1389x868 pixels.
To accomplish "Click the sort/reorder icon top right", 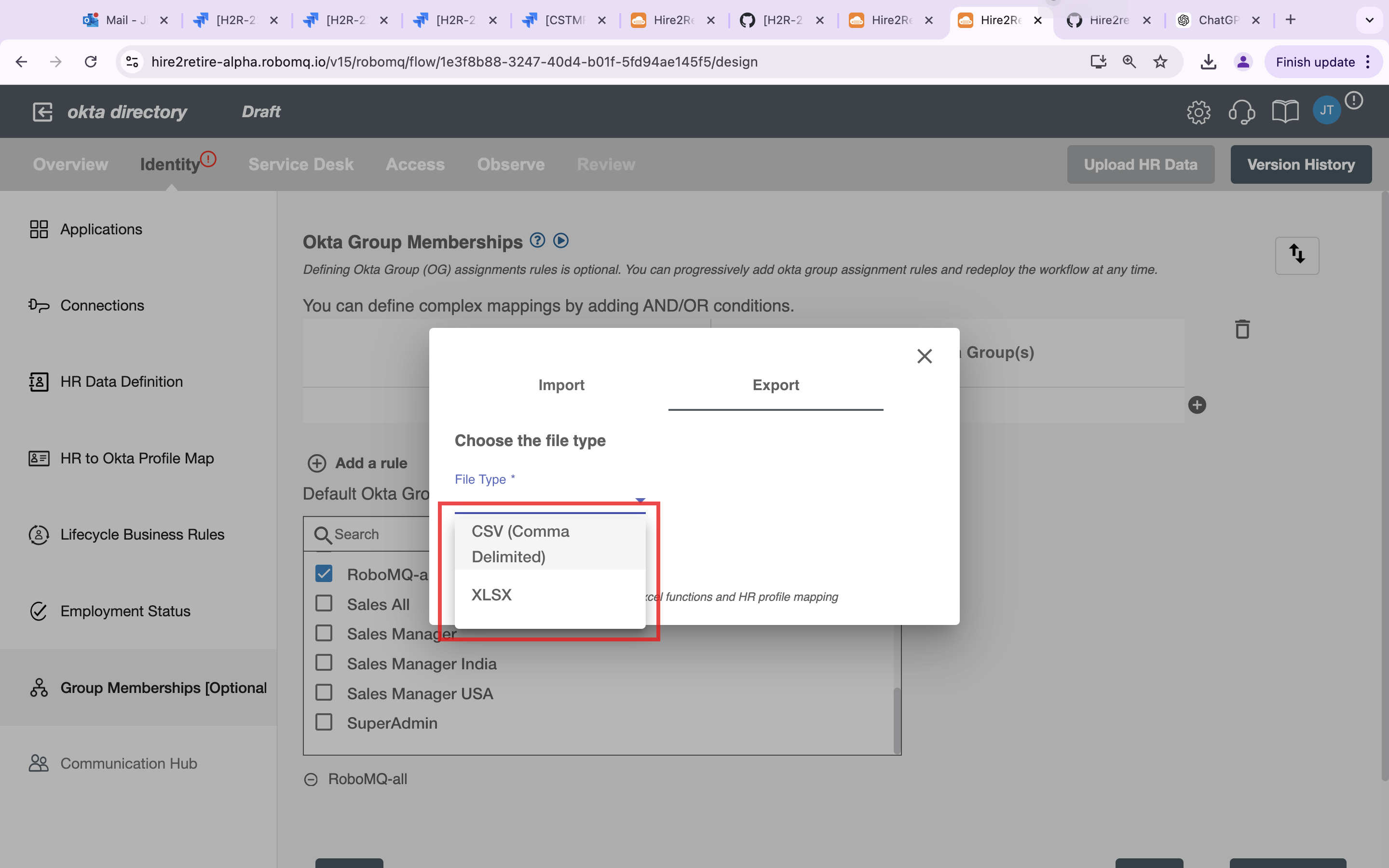I will [x=1297, y=254].
